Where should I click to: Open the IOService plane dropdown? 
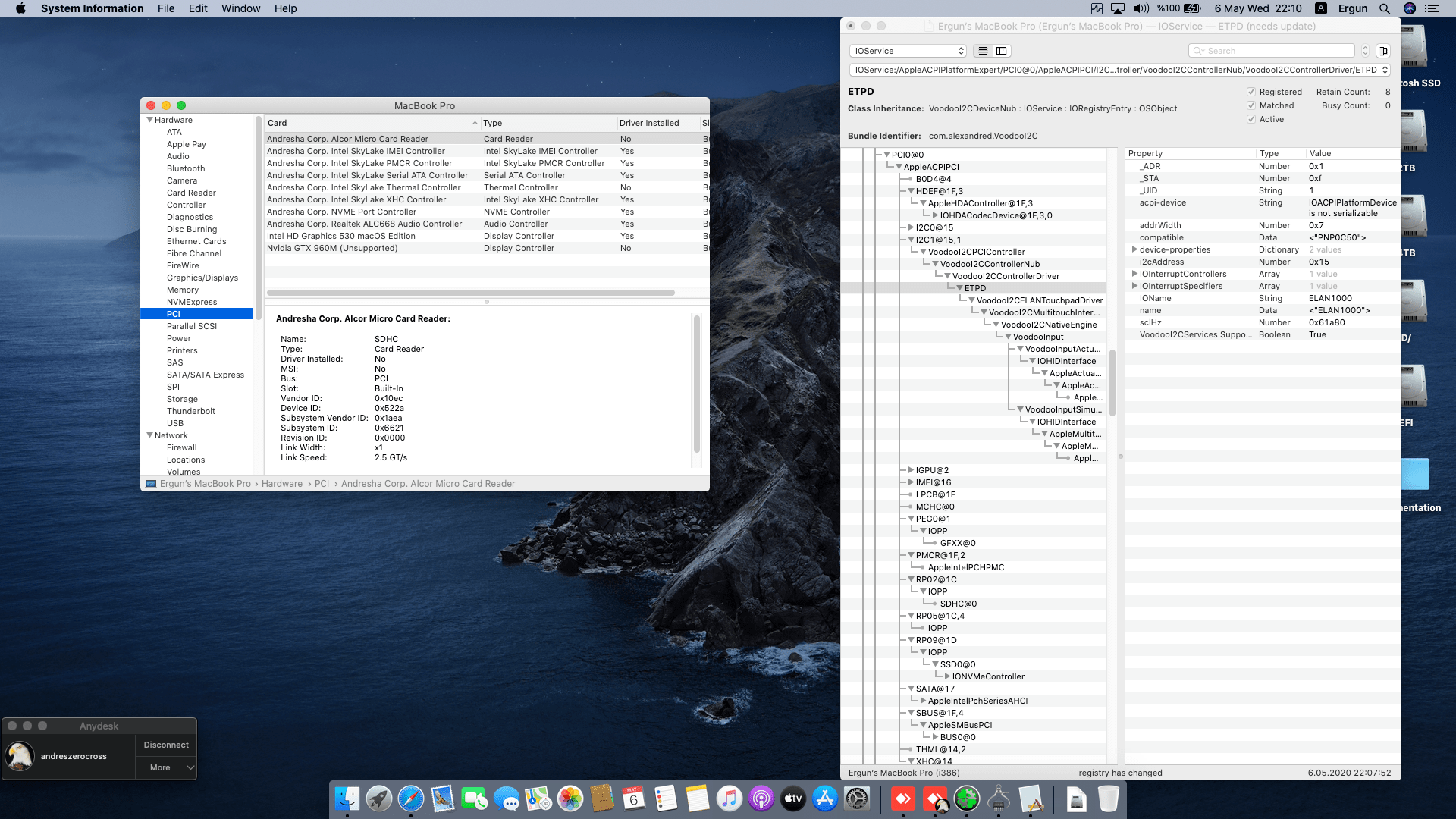point(908,51)
